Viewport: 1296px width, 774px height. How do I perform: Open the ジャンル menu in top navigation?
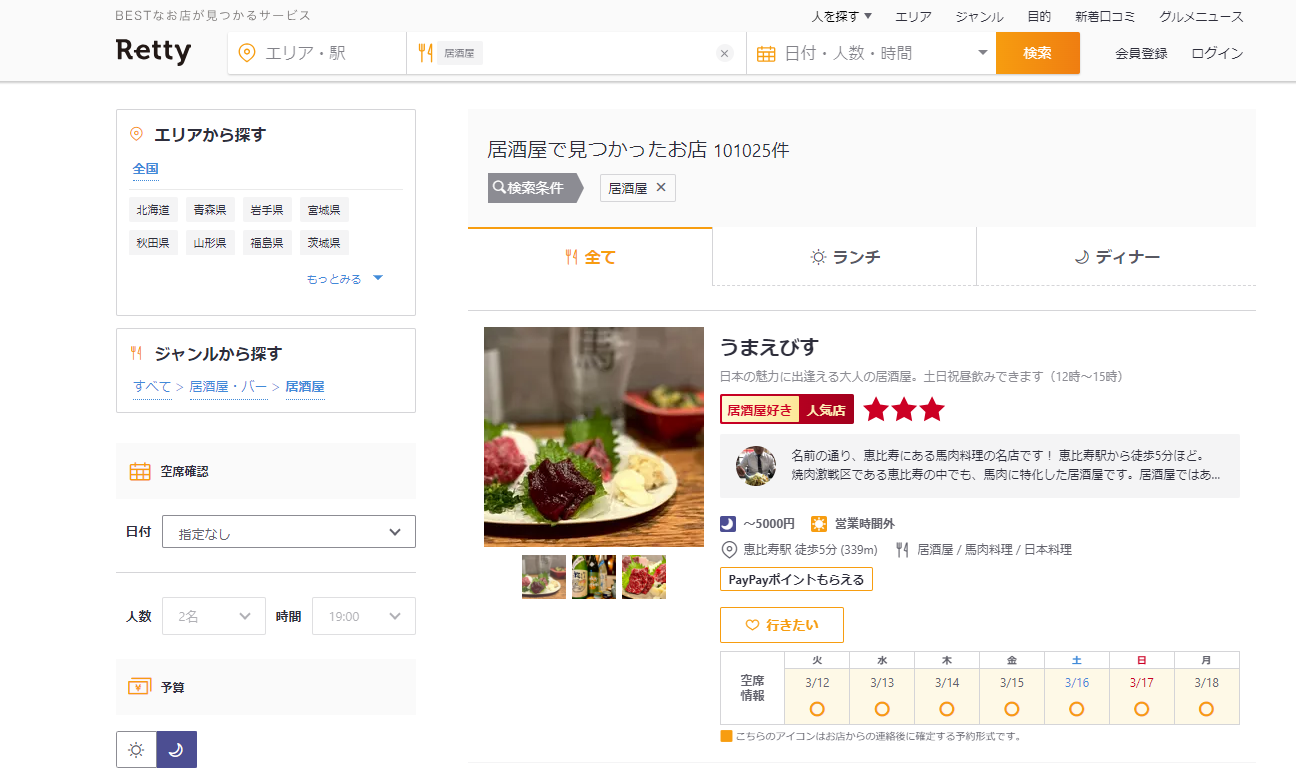979,16
